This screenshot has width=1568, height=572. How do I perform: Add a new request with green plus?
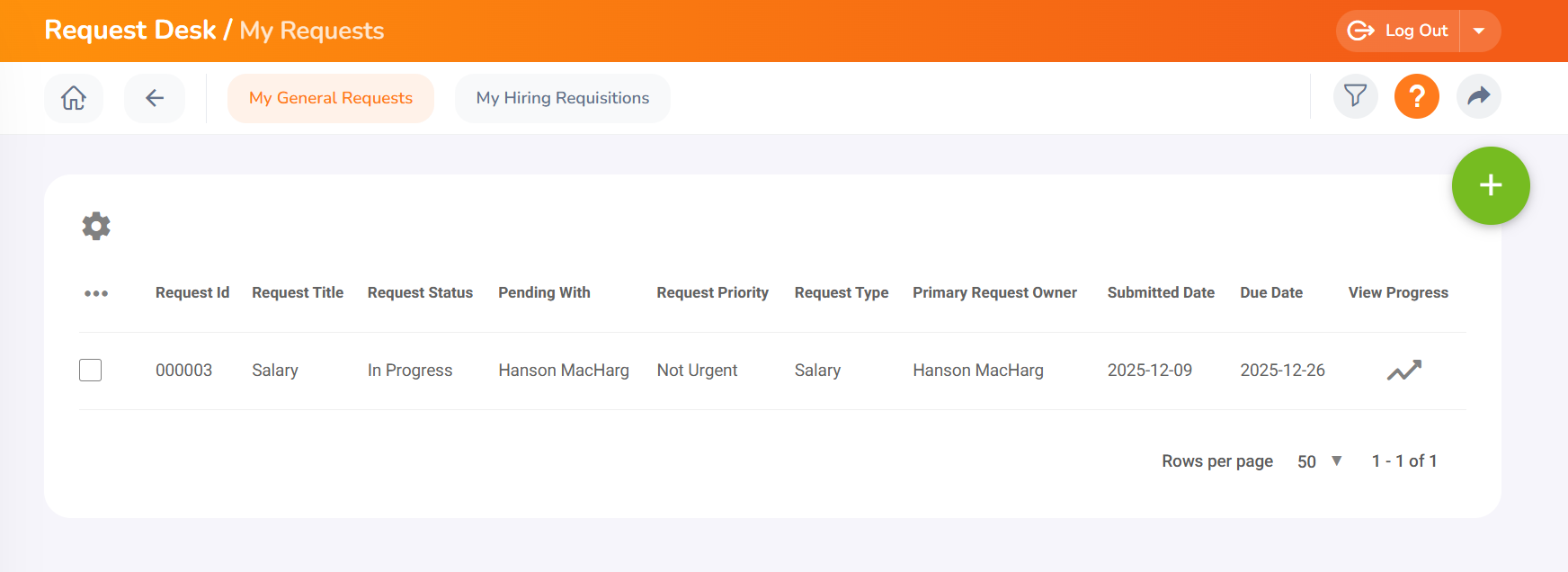(x=1490, y=185)
